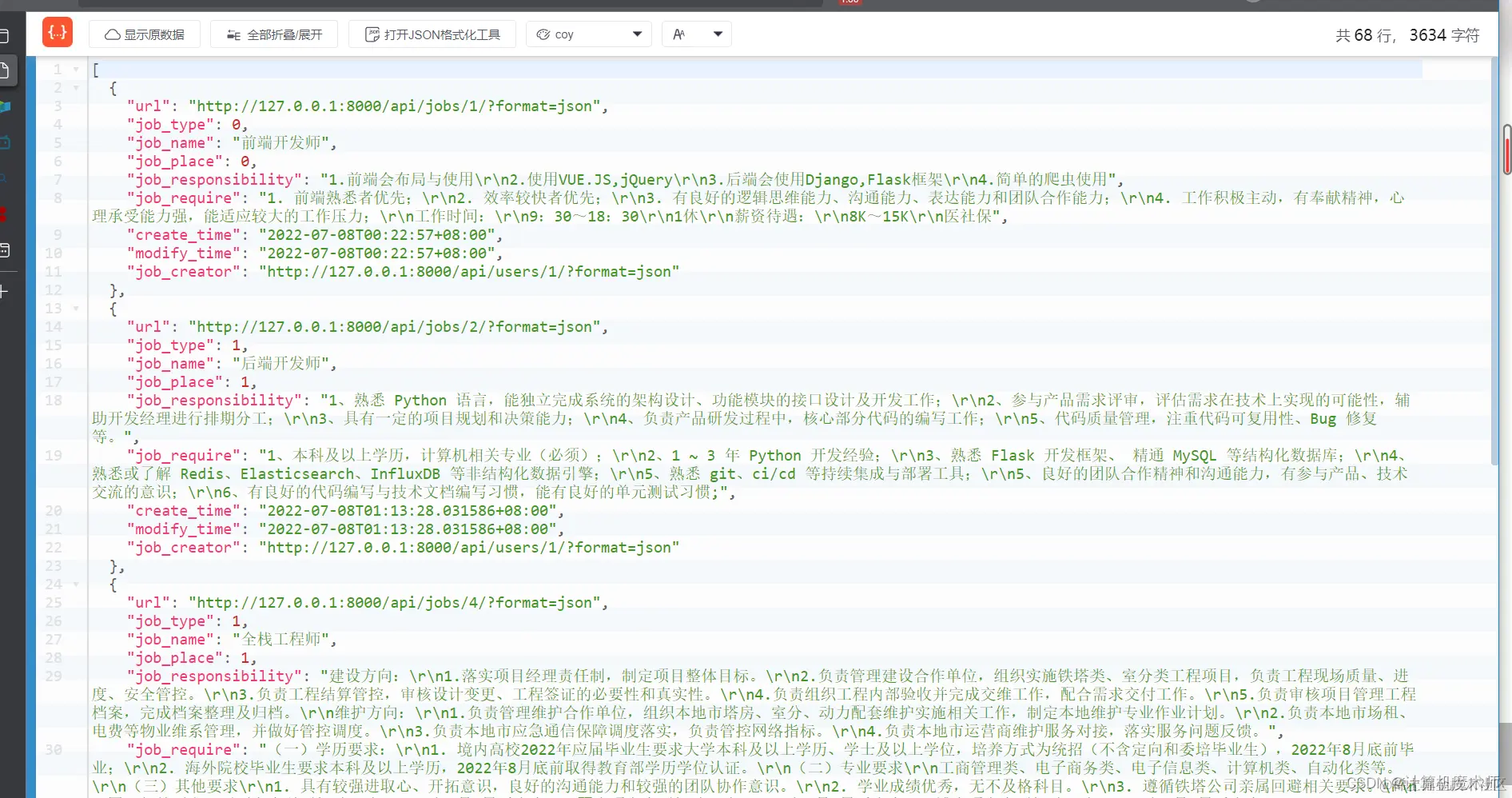Click the JSON viewer's vertical scrollbar

pyautogui.click(x=1494, y=261)
